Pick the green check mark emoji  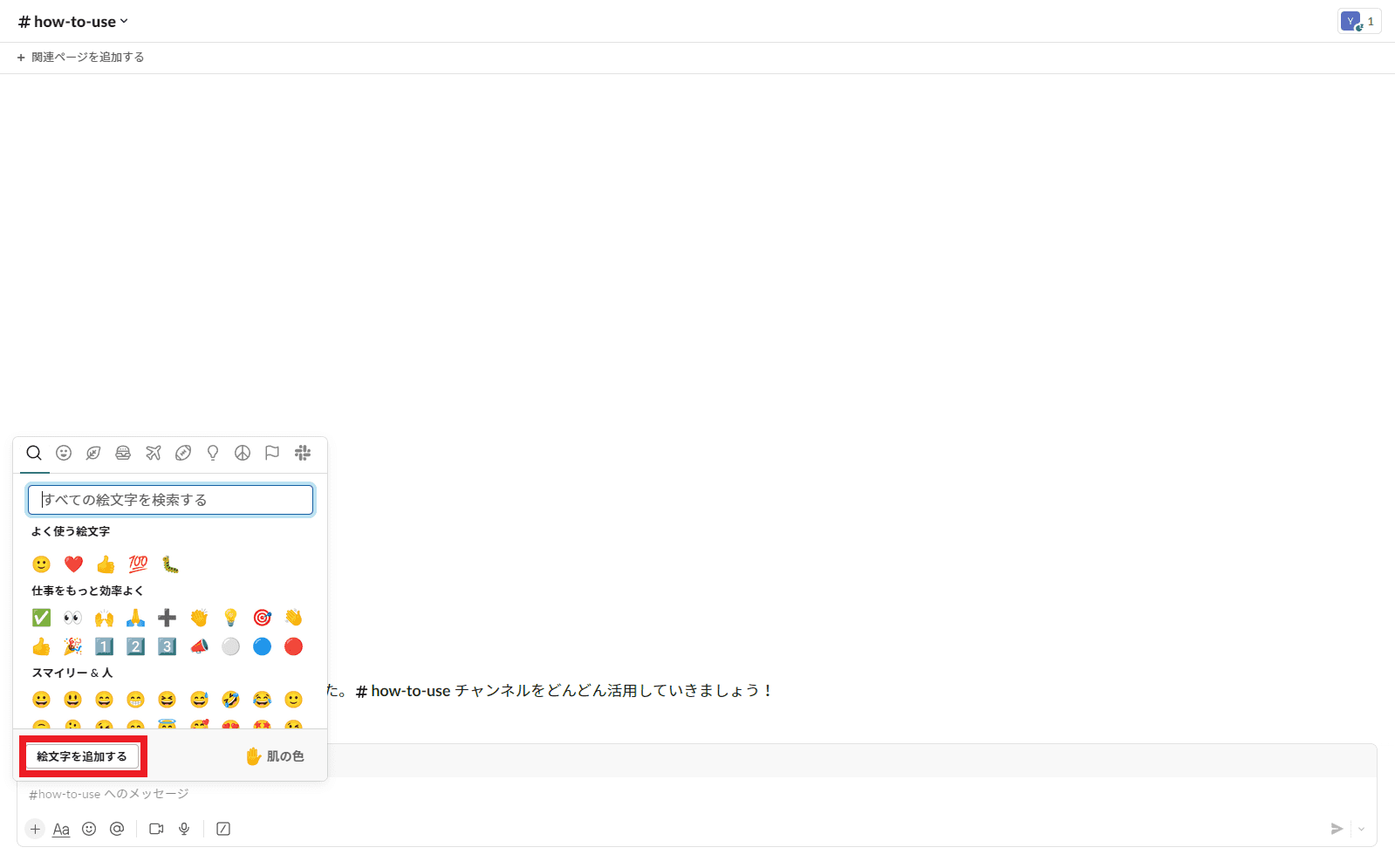coord(41,618)
